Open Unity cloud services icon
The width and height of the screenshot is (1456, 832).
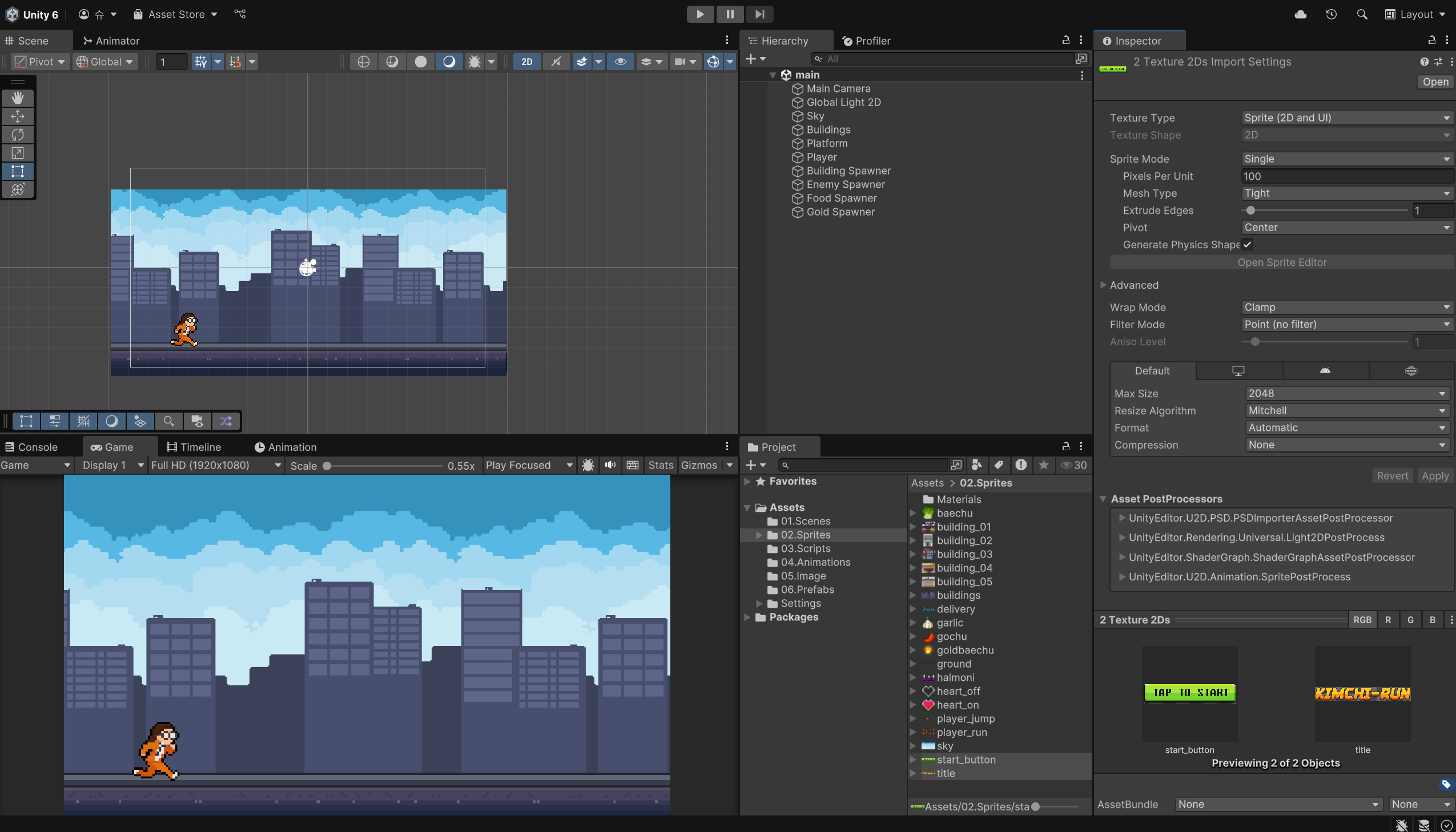coord(1300,14)
